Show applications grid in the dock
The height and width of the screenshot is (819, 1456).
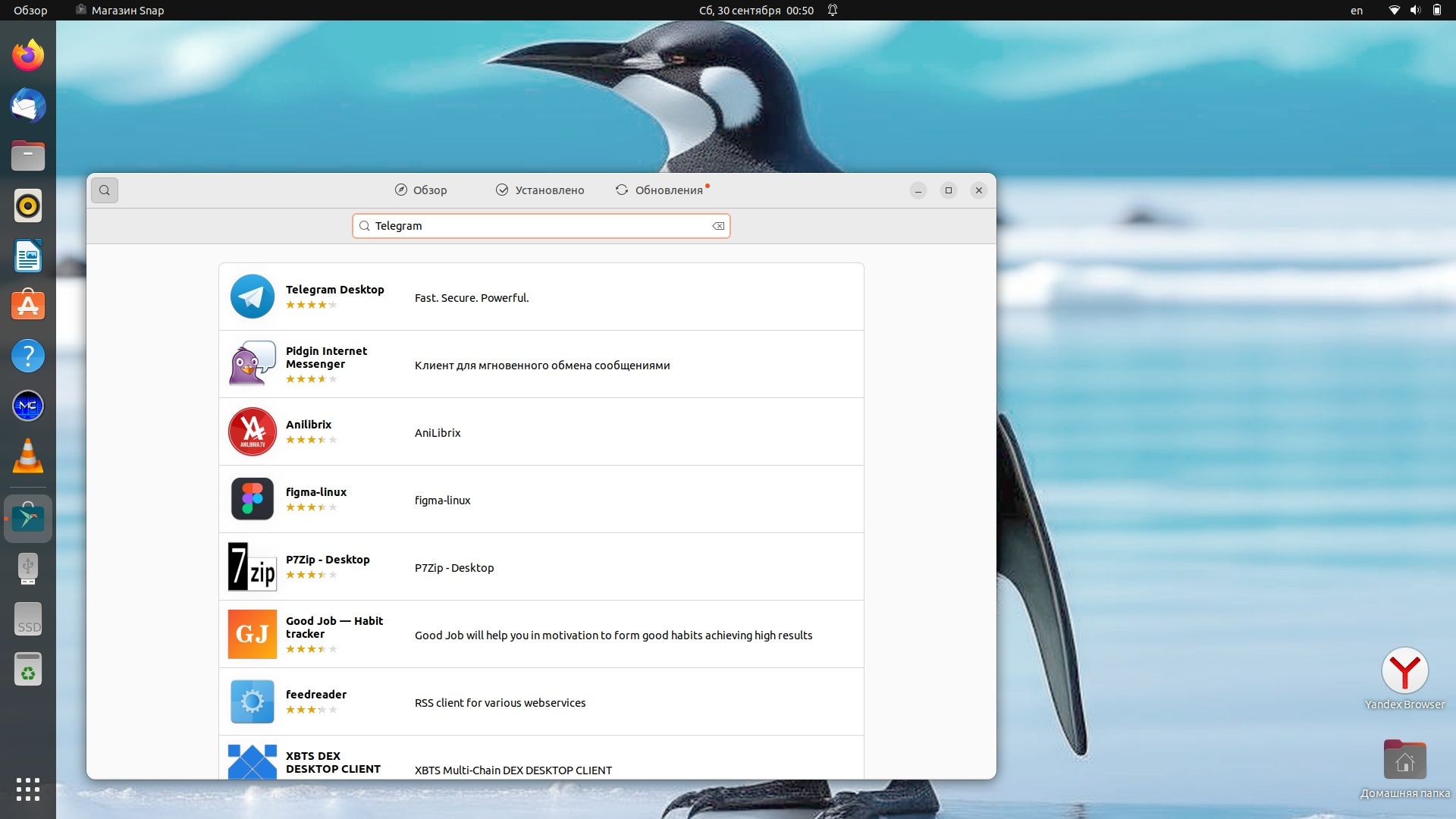coord(28,789)
